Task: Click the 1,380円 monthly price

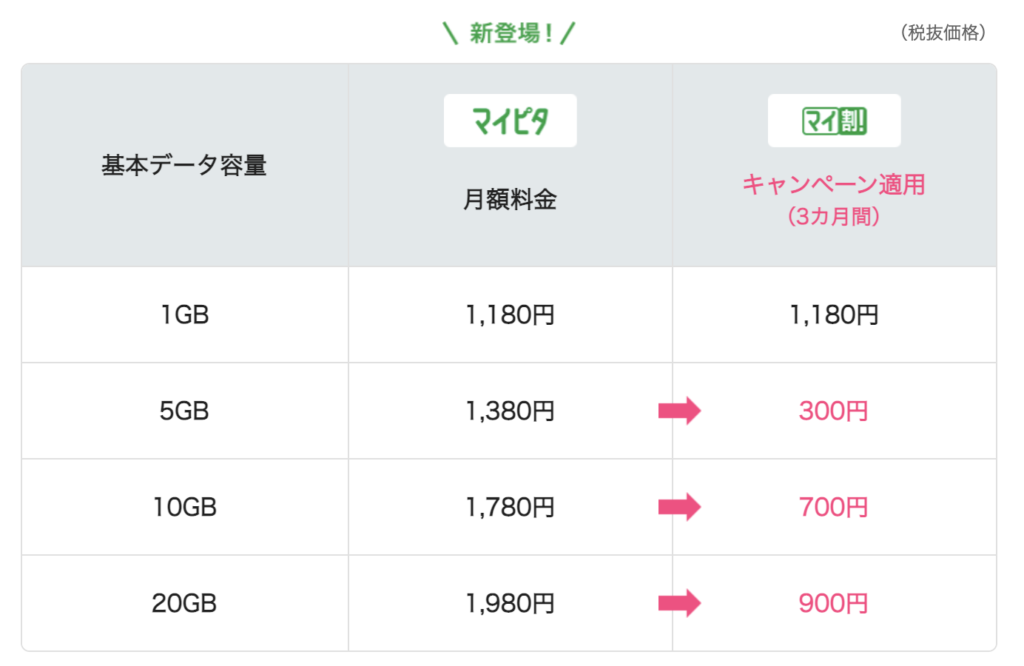Action: [510, 411]
